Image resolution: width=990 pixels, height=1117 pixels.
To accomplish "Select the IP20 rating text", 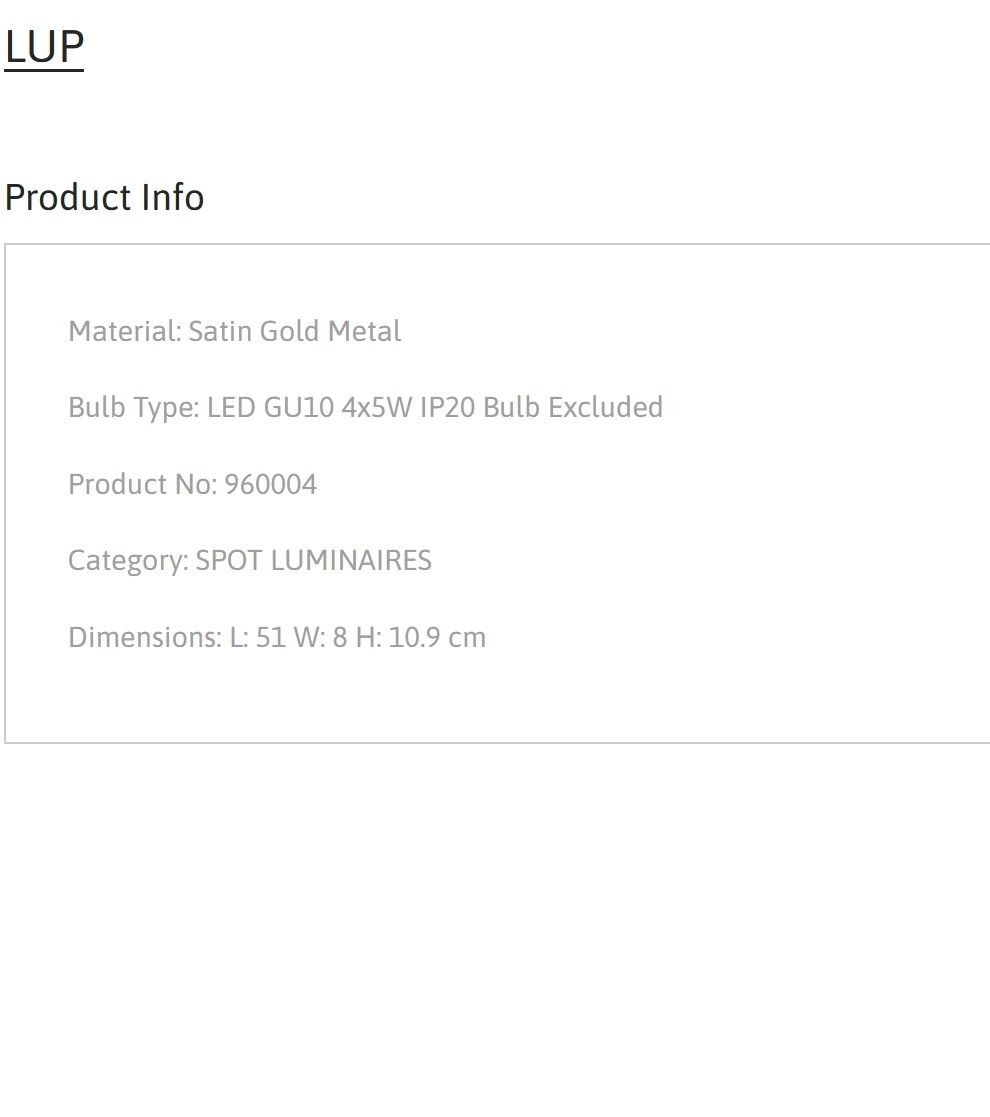I will click(447, 407).
